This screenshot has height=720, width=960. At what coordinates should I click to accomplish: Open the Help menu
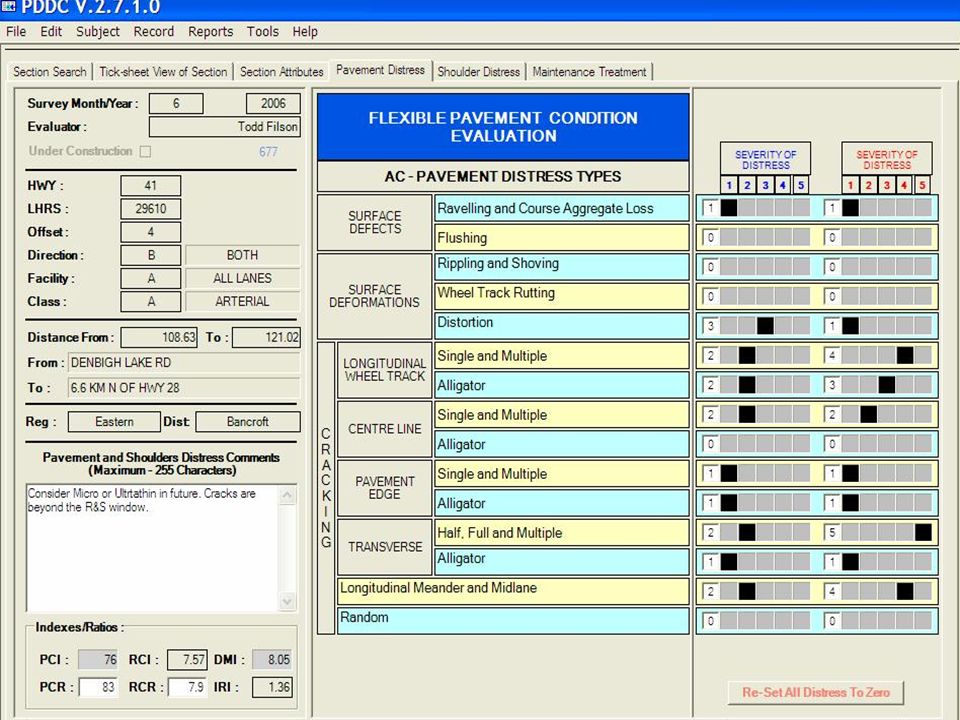click(305, 32)
